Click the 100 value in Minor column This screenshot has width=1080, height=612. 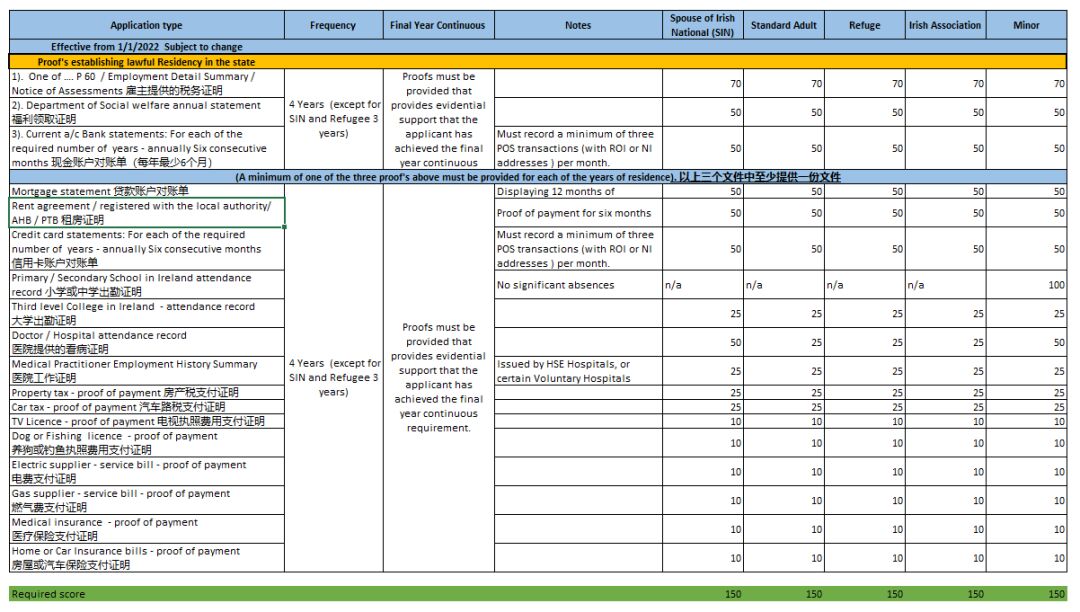pos(1027,285)
